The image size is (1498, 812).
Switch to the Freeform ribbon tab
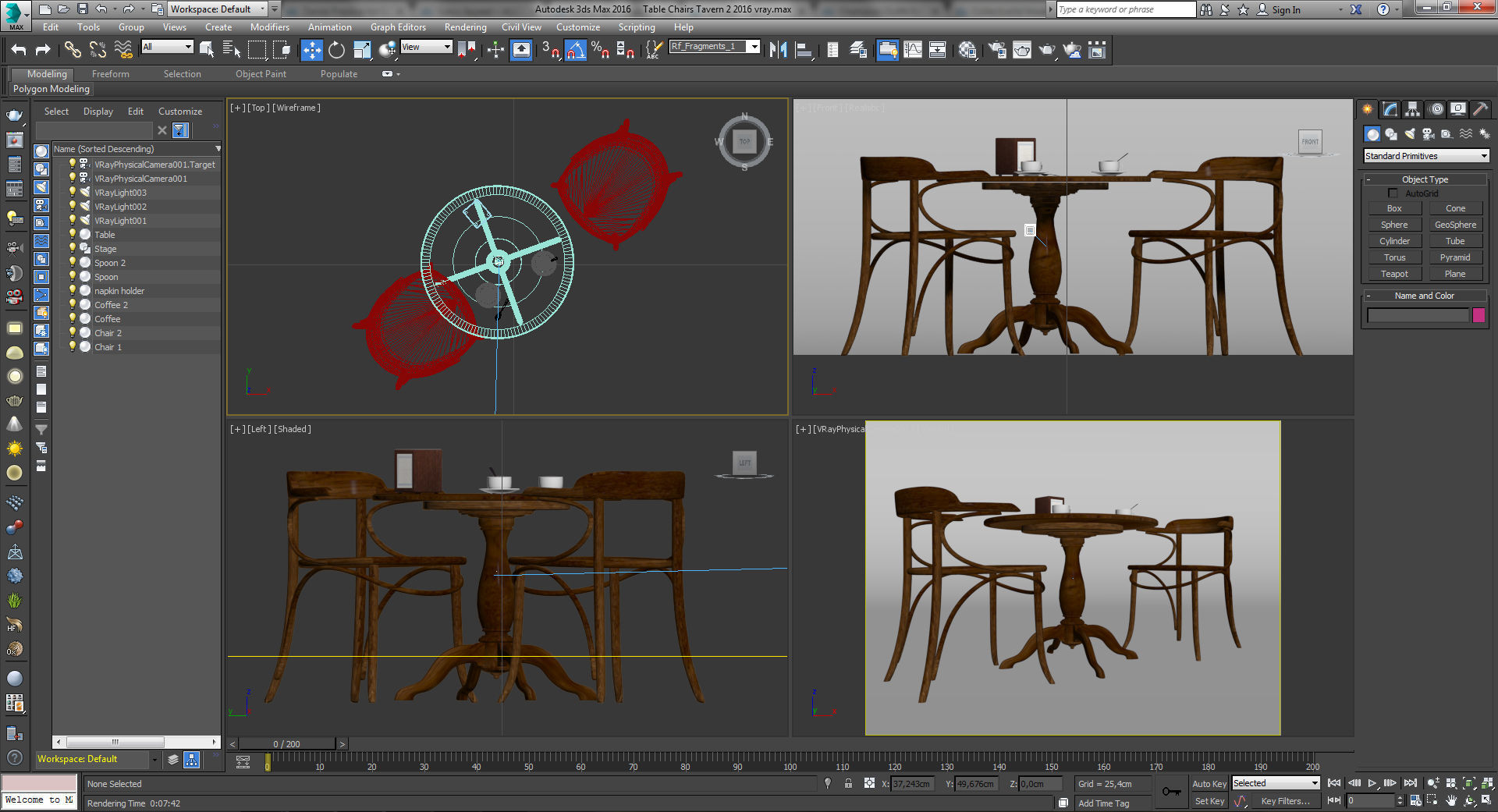111,74
